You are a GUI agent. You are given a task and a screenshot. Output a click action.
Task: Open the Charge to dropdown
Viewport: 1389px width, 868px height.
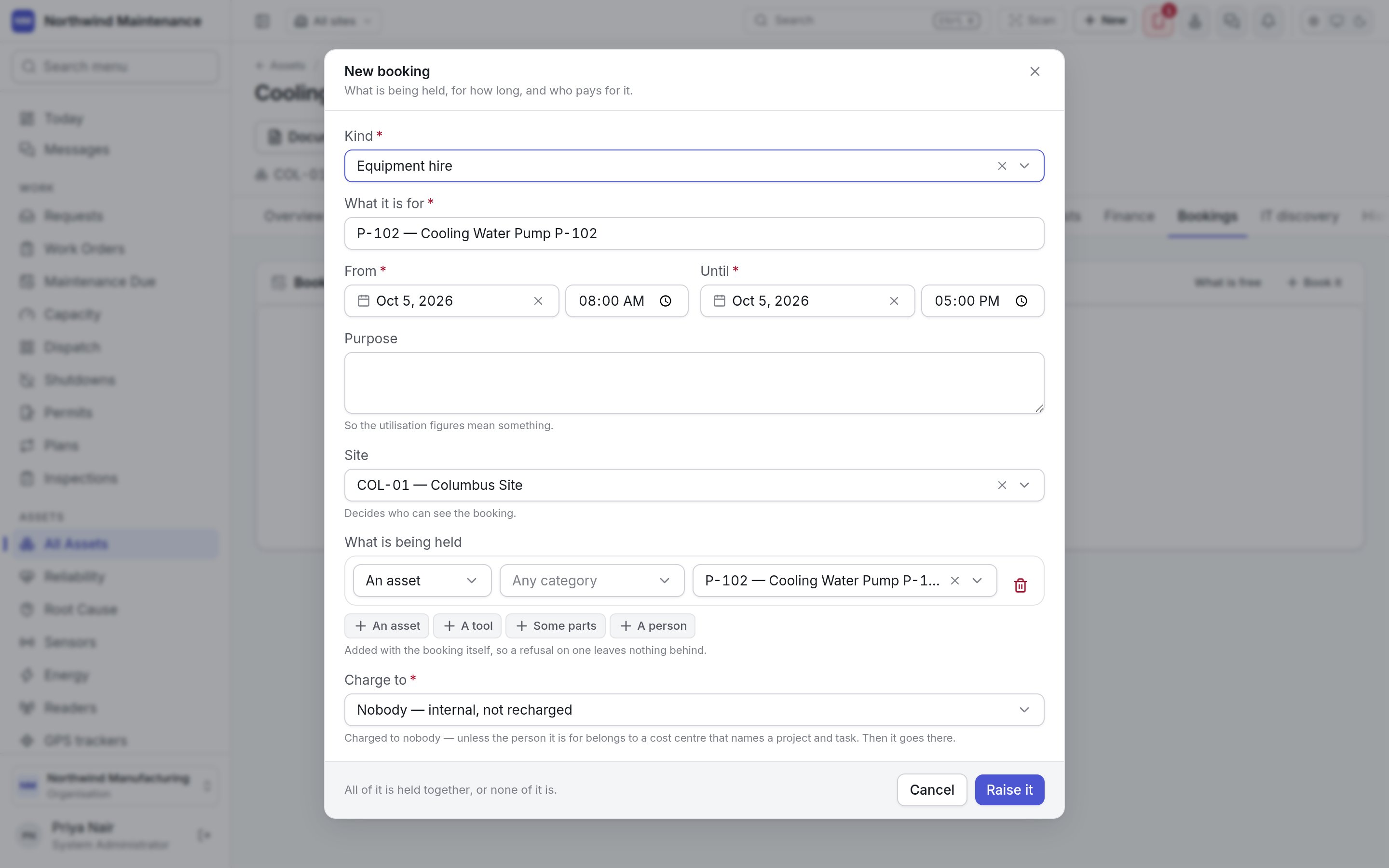[x=694, y=709]
